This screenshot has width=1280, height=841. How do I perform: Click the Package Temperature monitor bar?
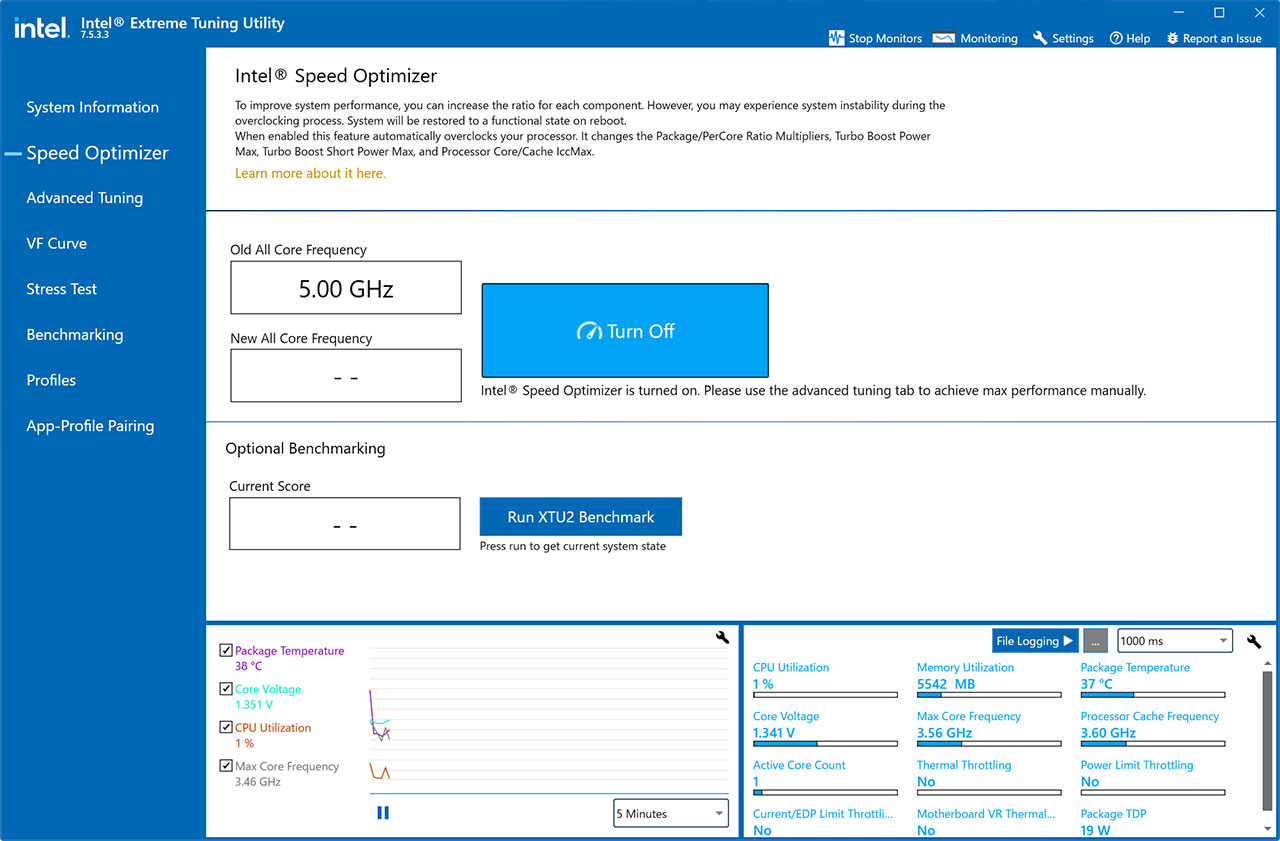(1153, 695)
